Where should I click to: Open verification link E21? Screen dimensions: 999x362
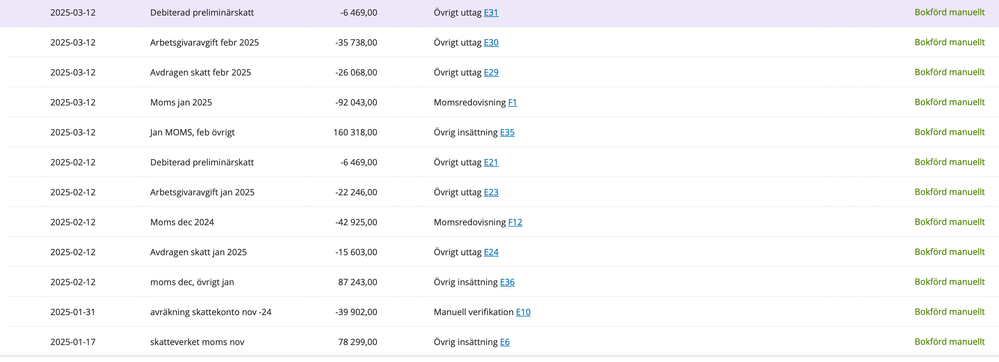[491, 163]
